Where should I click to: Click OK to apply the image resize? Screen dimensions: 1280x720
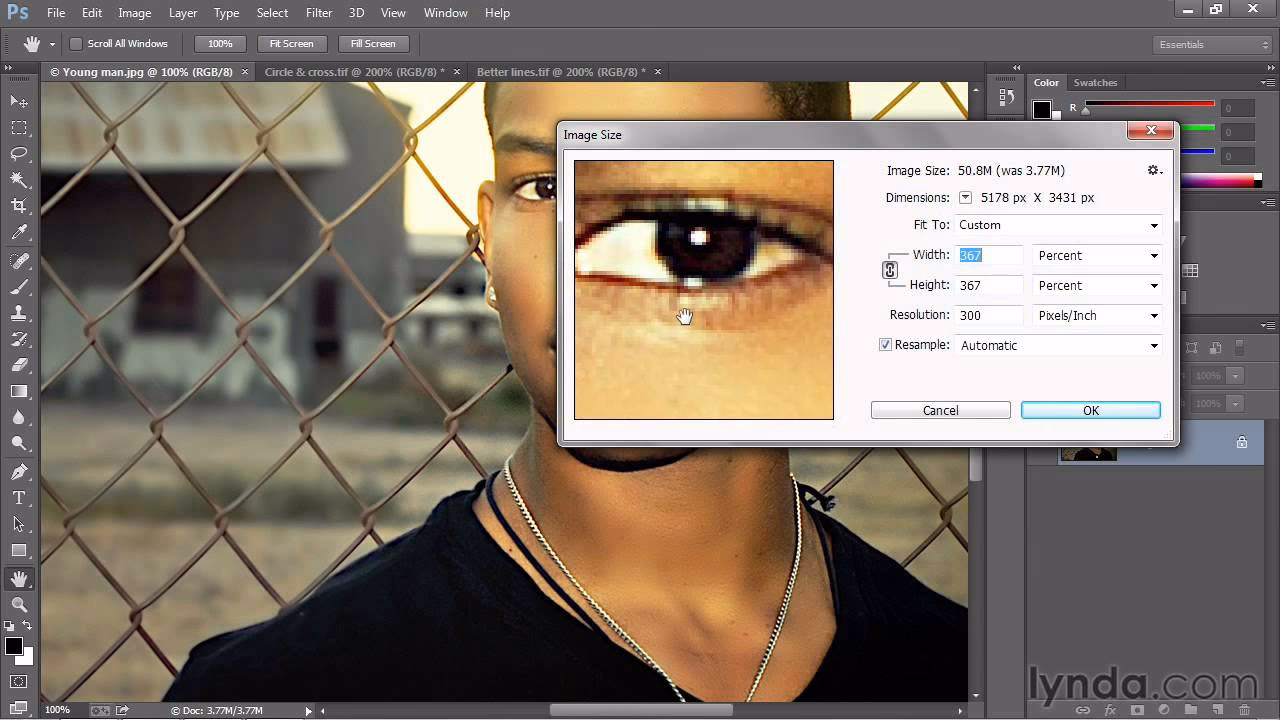coord(1090,410)
